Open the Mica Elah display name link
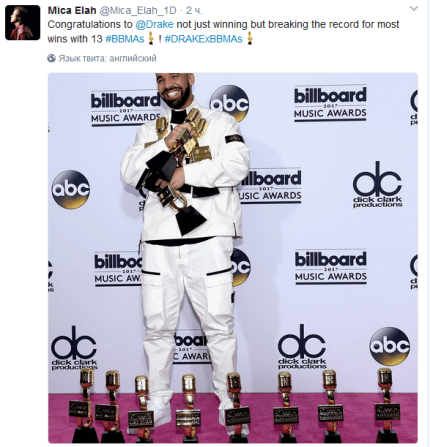Viewport: 430px width, 447px height. pyautogui.click(x=72, y=10)
